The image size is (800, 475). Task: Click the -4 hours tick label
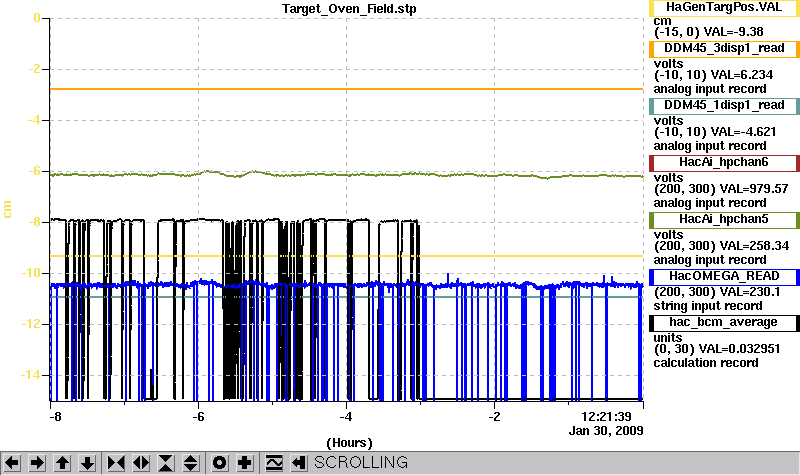(346, 417)
